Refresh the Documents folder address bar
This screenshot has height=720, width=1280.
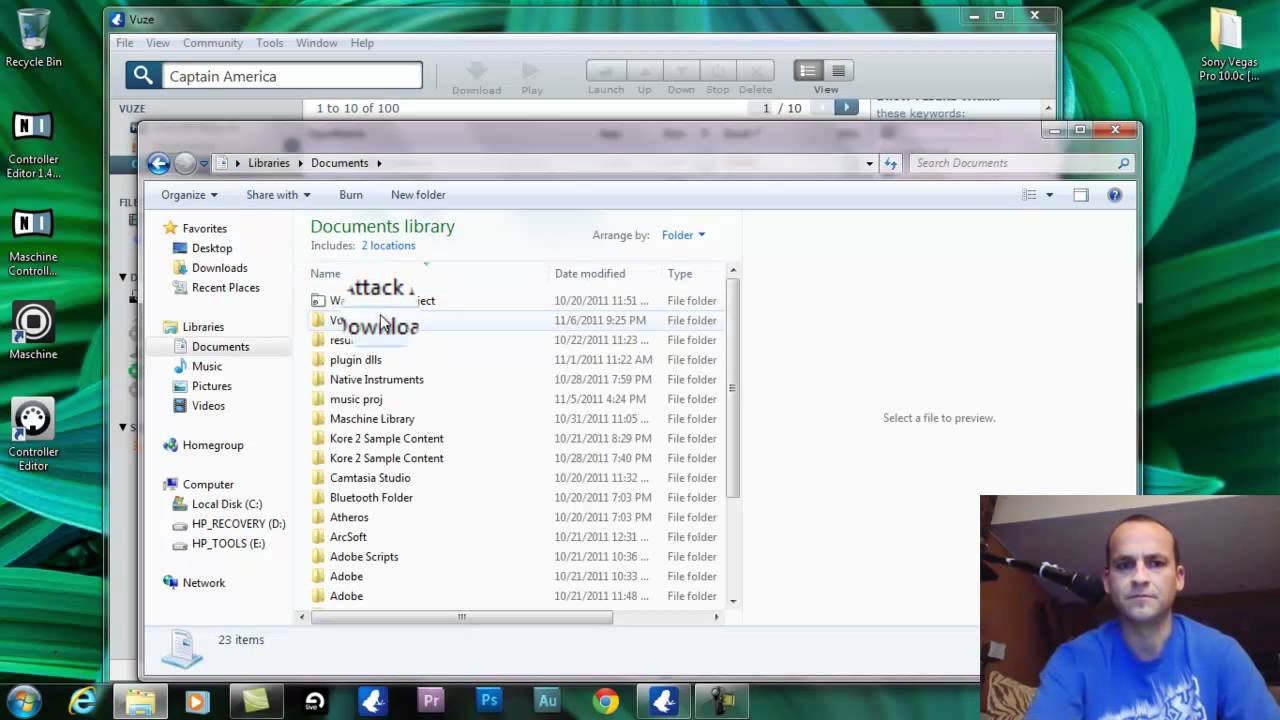890,163
